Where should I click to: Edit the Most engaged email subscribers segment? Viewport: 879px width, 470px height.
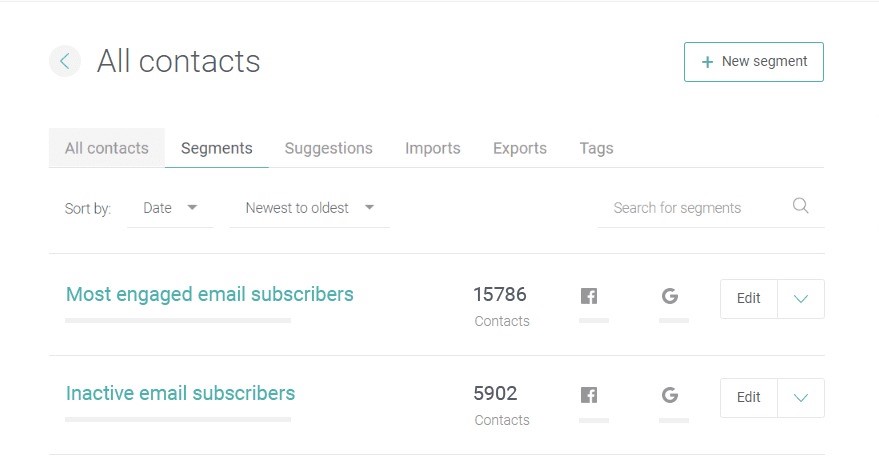pos(748,298)
